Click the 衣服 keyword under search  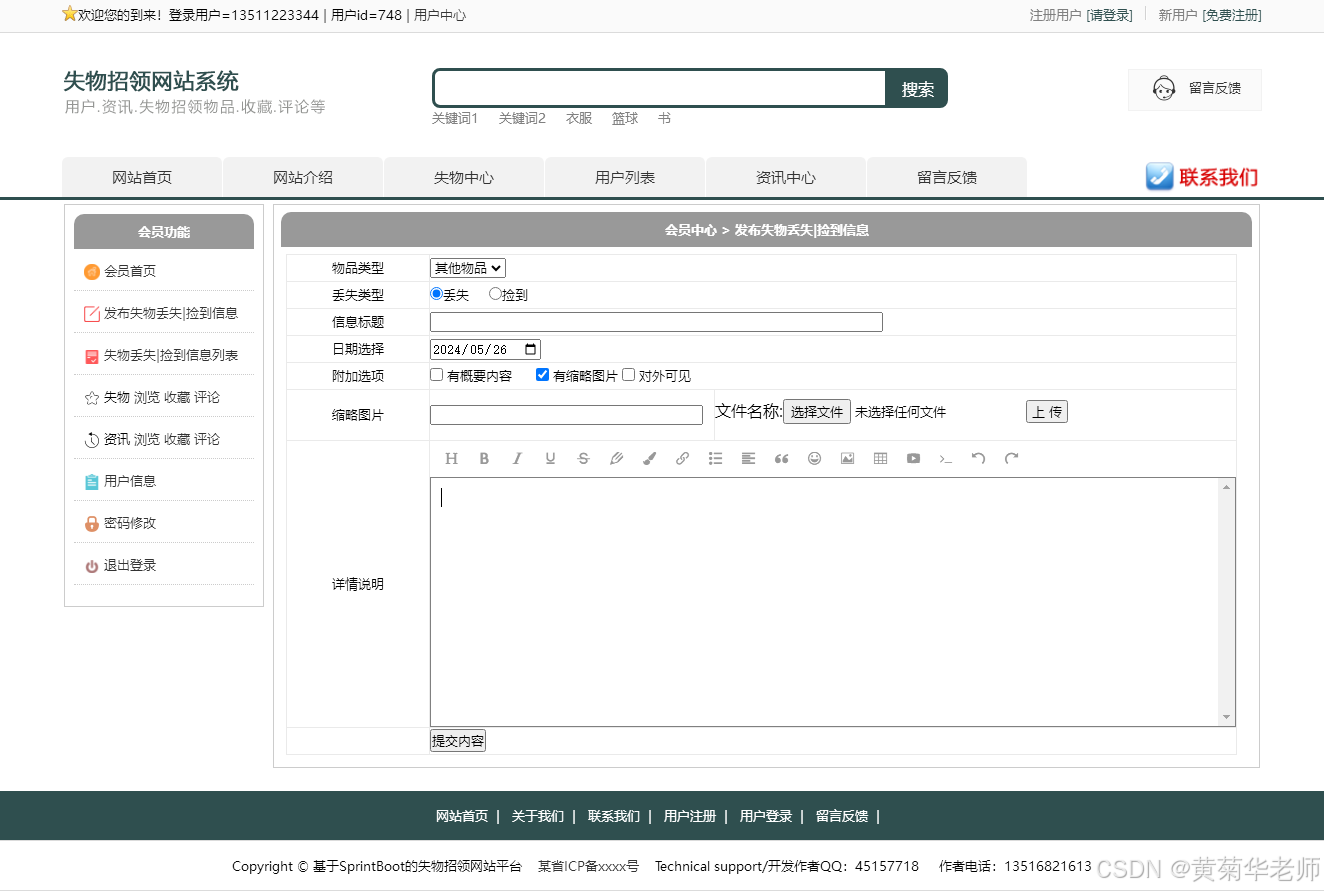(579, 118)
